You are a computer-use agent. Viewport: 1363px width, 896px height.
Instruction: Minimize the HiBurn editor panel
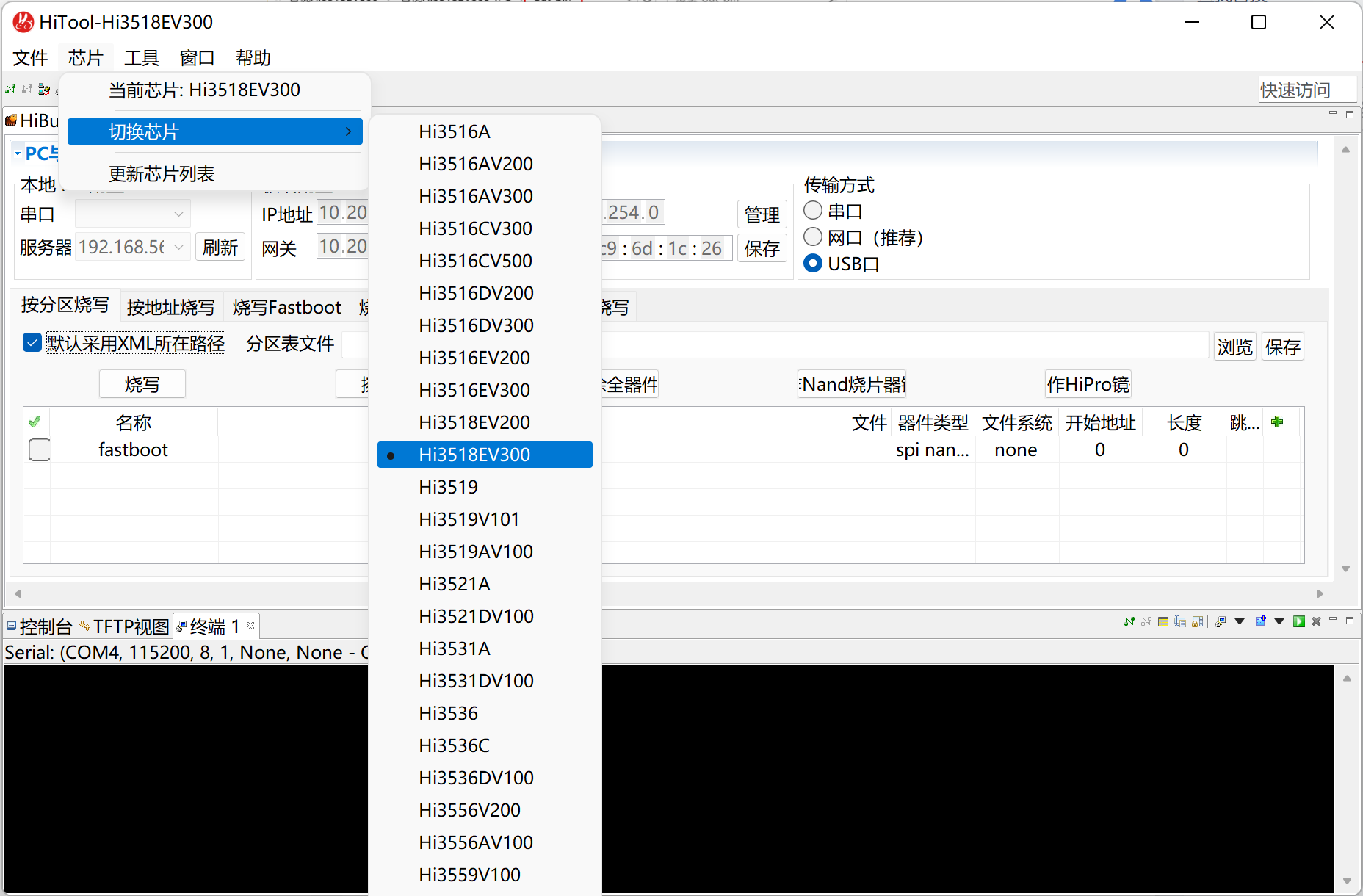(1333, 113)
